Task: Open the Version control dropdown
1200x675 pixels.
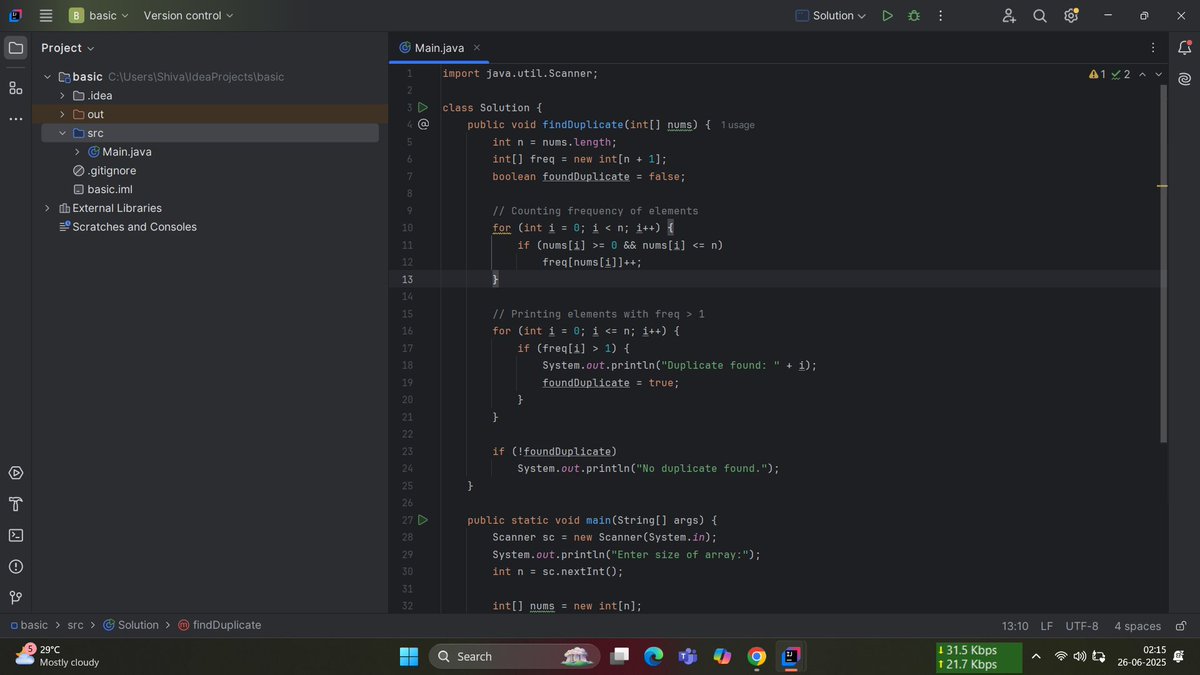Action: click(x=188, y=16)
